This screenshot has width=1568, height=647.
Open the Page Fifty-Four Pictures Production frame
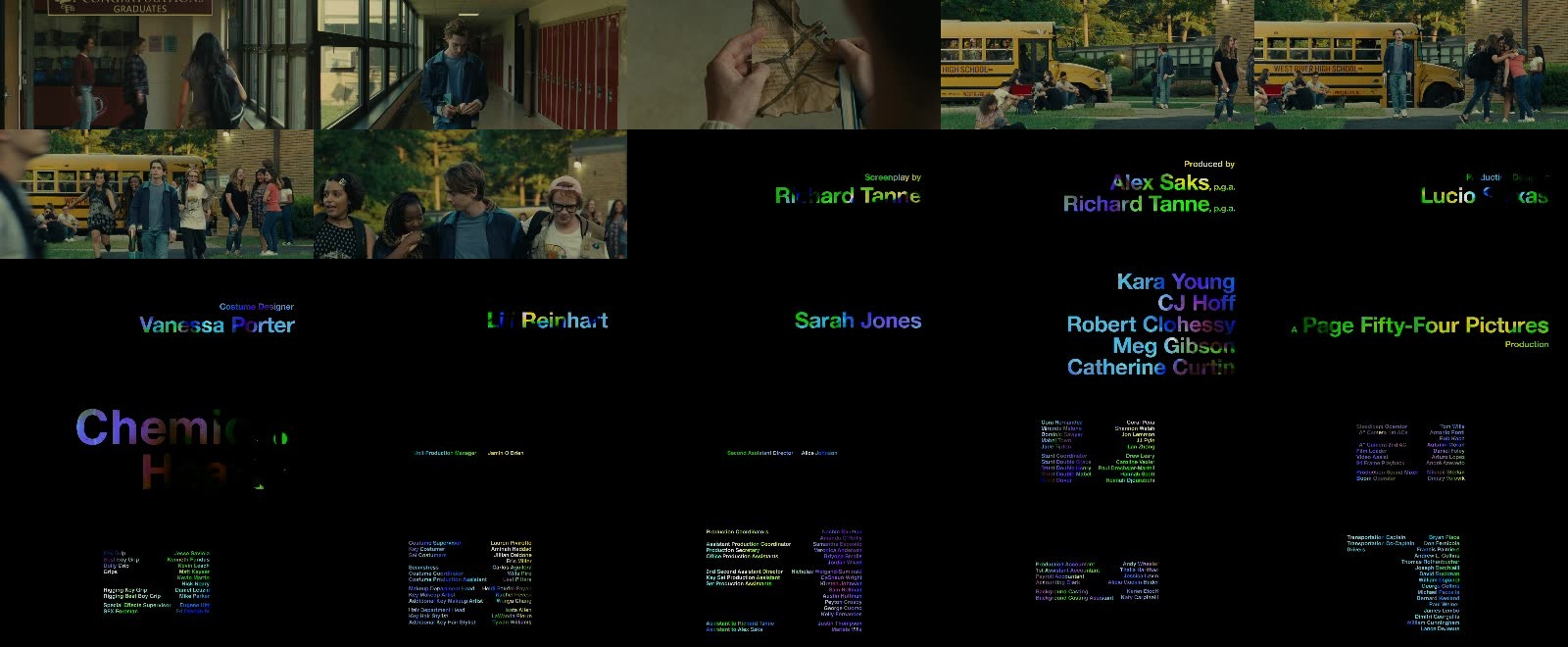pos(1411,323)
